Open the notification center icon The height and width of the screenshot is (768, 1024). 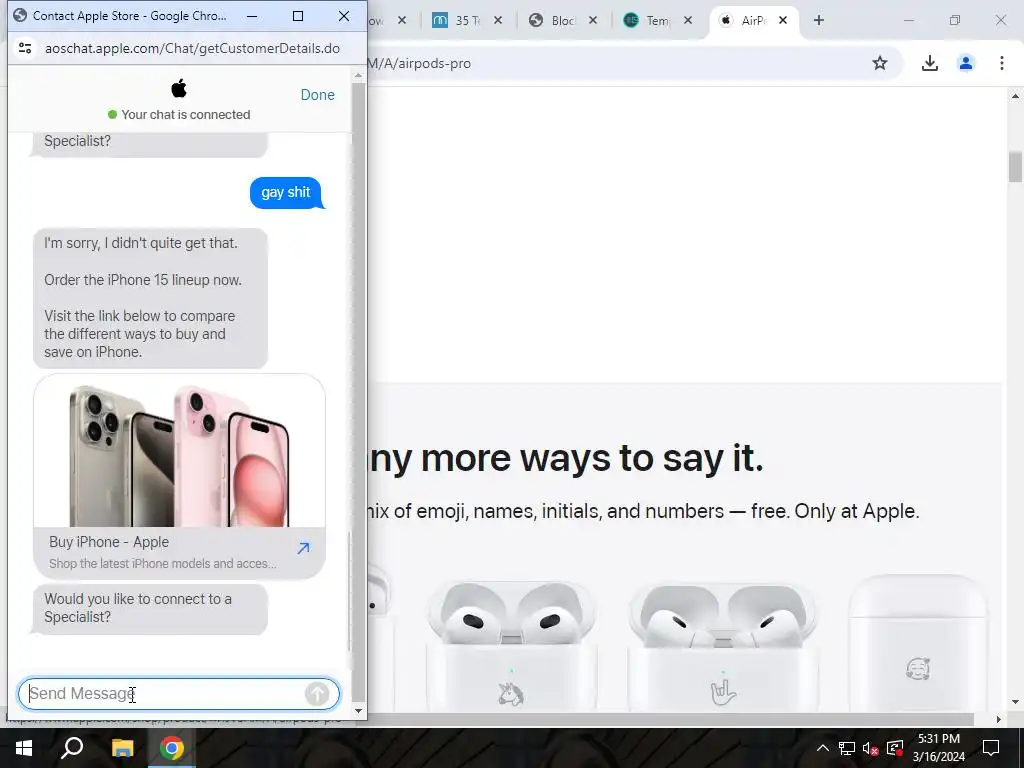coord(991,748)
